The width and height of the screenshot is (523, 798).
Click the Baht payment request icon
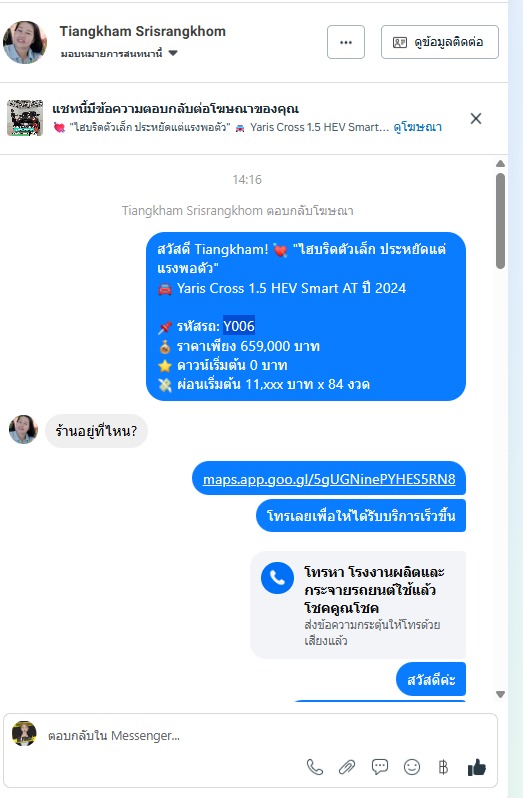coord(444,767)
